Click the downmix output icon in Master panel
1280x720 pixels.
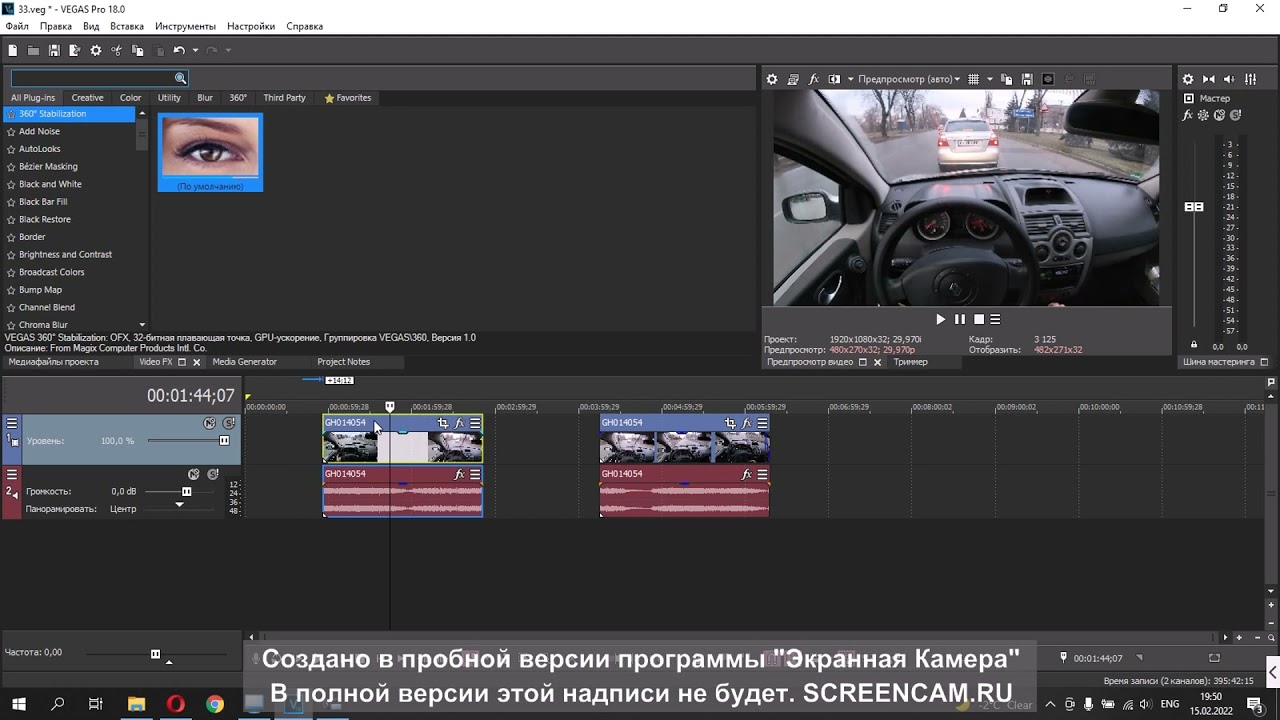[x=1209, y=79]
